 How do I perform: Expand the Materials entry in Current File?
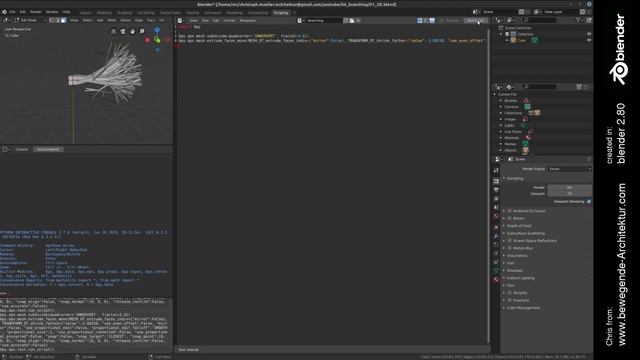(501, 138)
